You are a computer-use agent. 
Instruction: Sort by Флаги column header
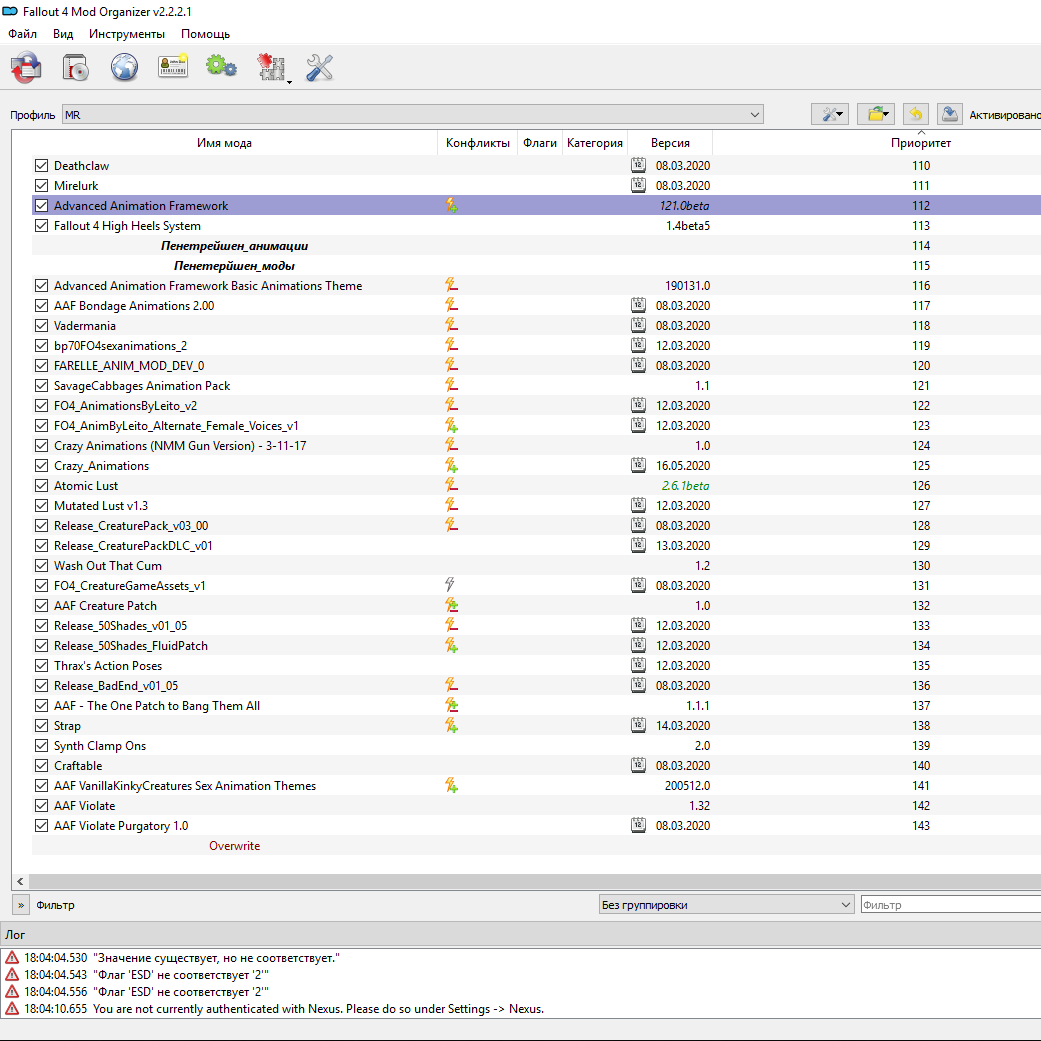[540, 143]
